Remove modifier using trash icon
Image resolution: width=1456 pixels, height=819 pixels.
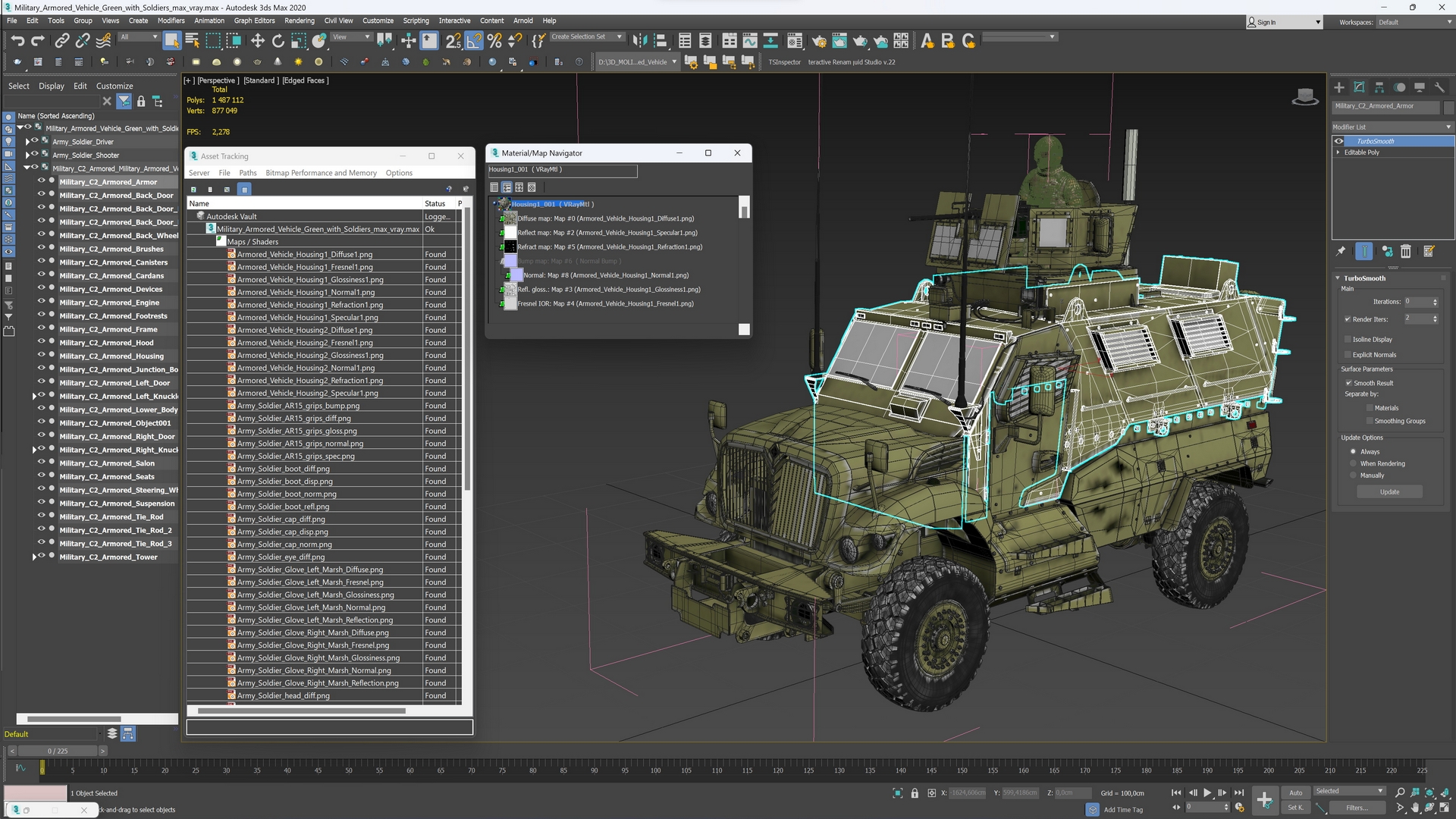tap(1406, 252)
